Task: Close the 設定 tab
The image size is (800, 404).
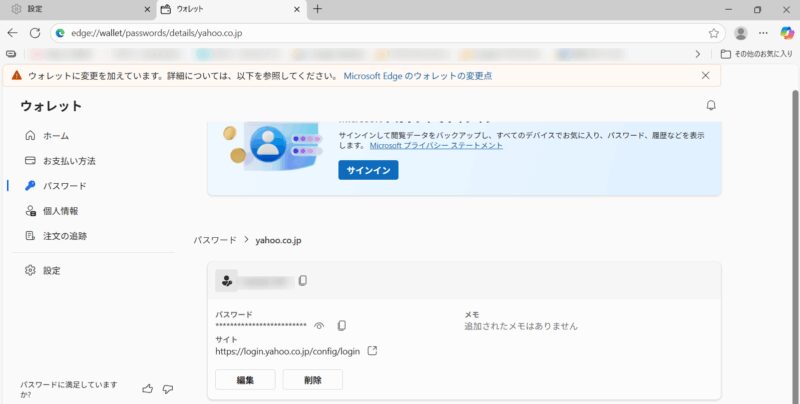Action: [x=147, y=9]
